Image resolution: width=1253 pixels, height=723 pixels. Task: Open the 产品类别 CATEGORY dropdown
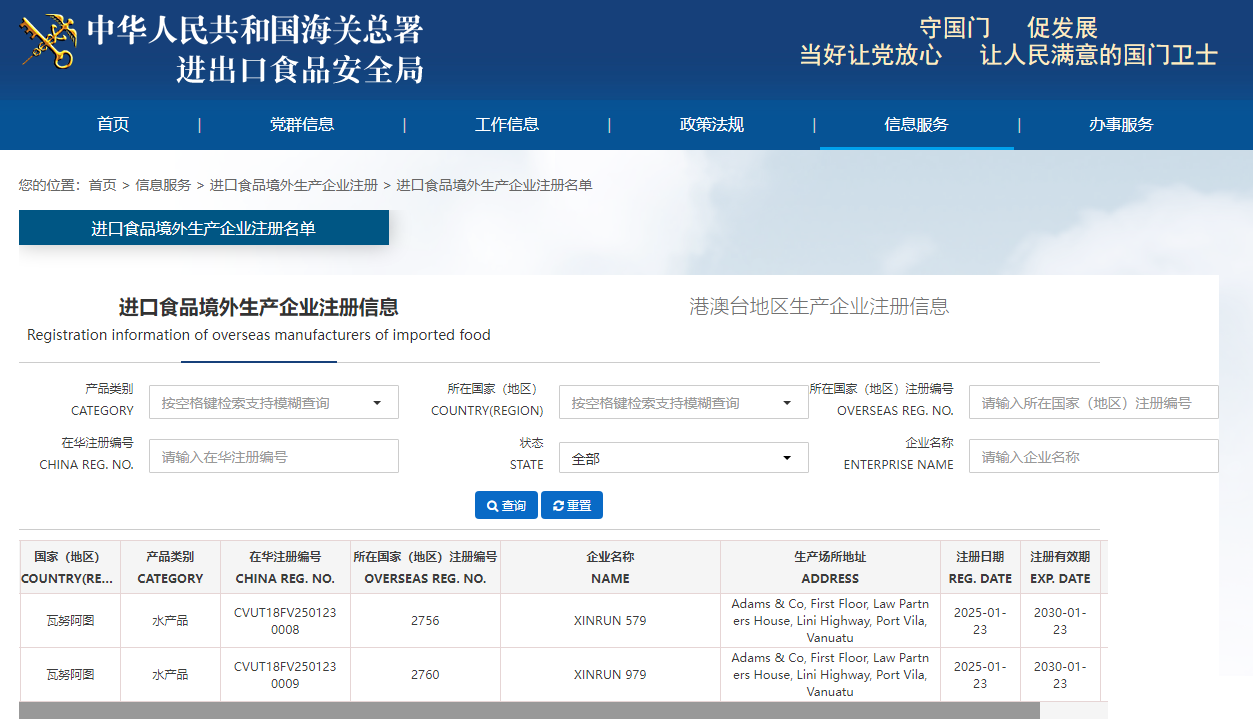tap(273, 403)
